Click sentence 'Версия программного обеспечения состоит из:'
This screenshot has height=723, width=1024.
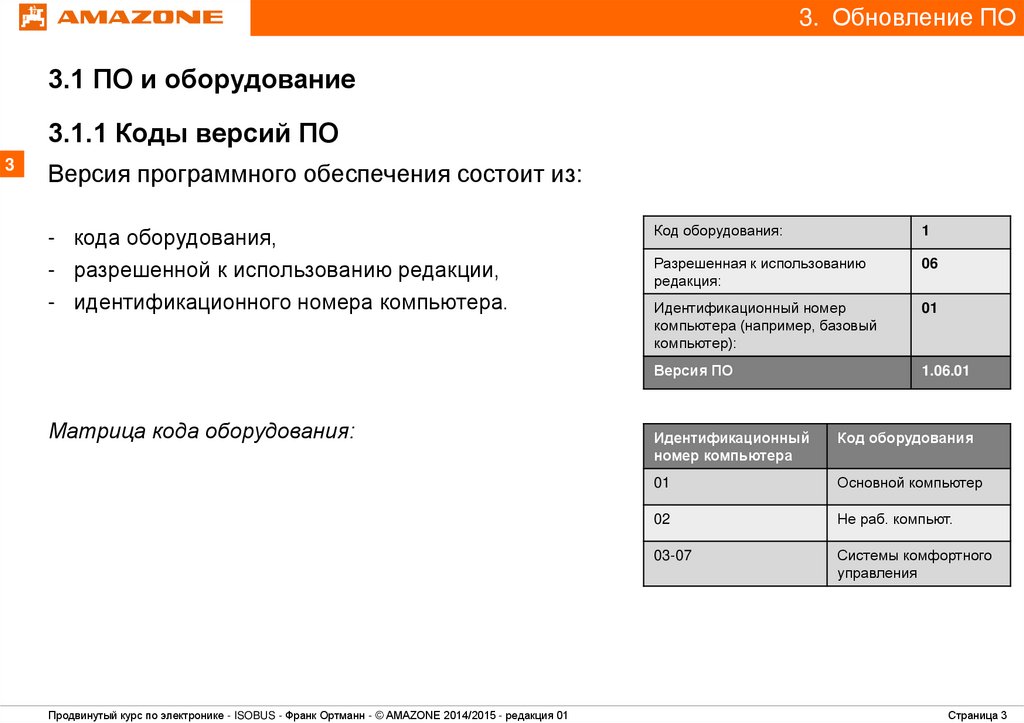[x=315, y=174]
